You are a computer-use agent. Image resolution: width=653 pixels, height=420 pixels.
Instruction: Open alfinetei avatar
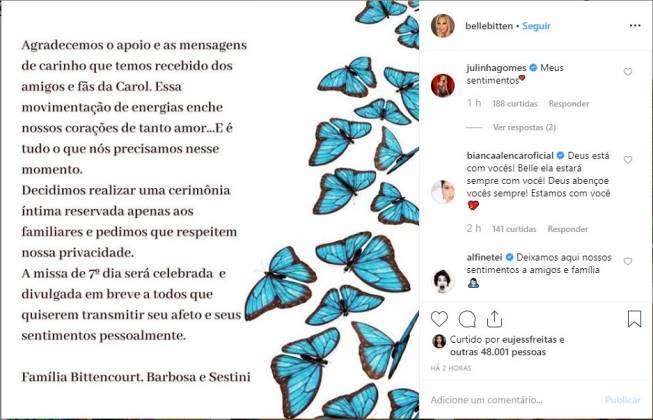(443, 281)
